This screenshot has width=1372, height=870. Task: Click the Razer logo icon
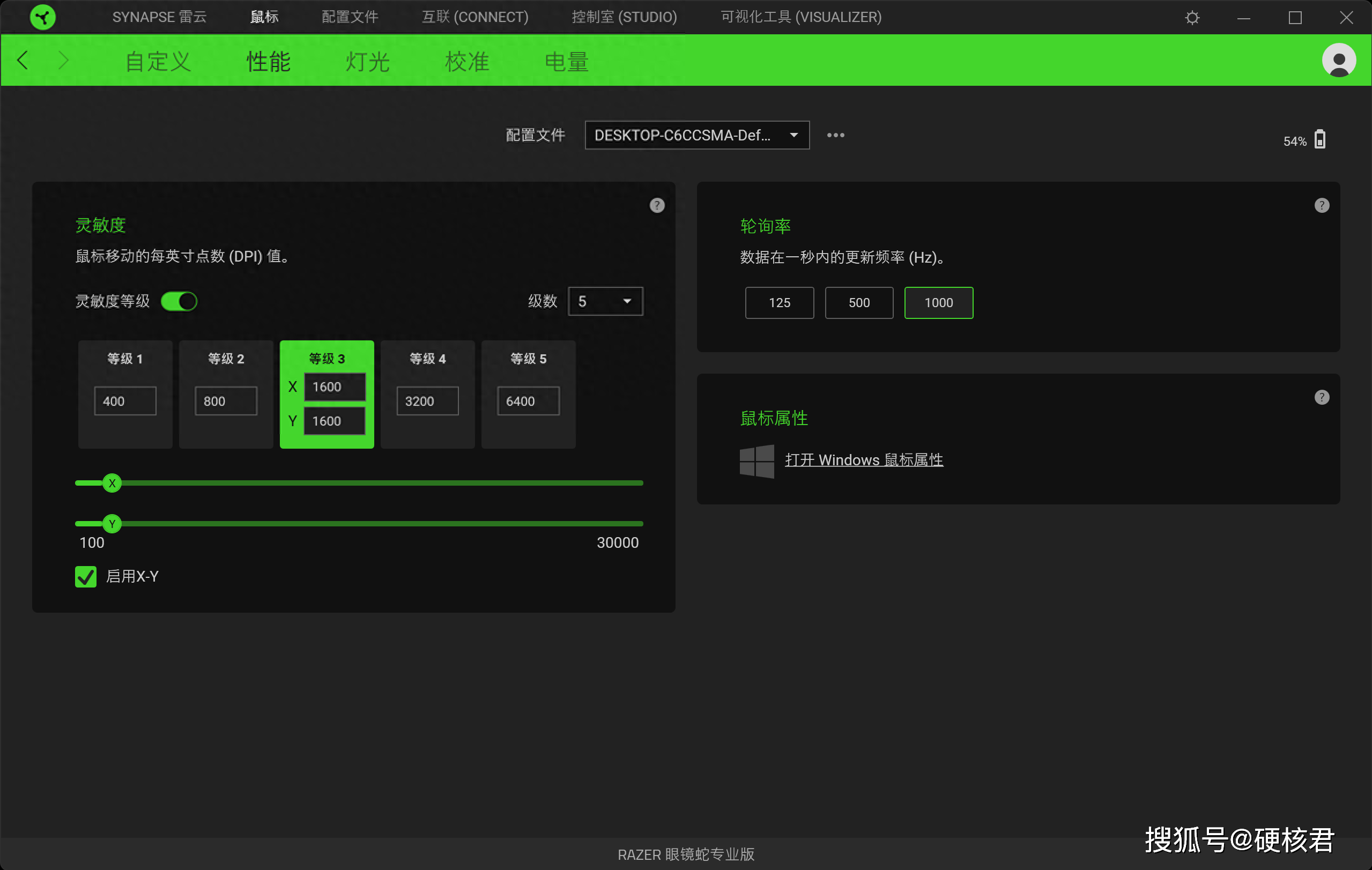point(43,17)
